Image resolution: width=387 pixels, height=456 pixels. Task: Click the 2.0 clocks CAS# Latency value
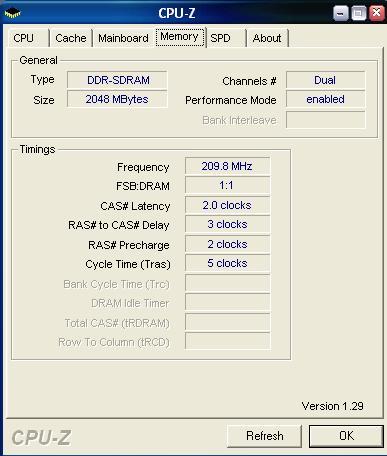(227, 205)
